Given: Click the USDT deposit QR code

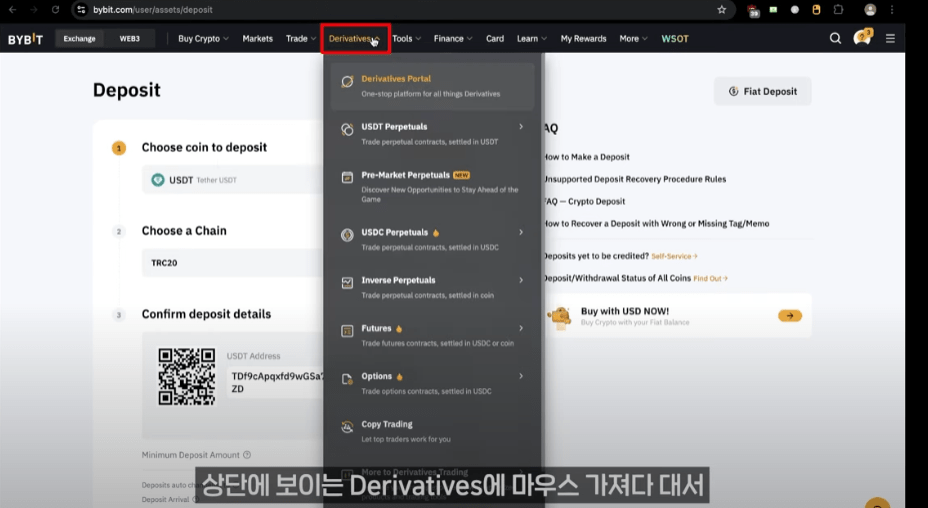Looking at the screenshot, I should tap(186, 377).
